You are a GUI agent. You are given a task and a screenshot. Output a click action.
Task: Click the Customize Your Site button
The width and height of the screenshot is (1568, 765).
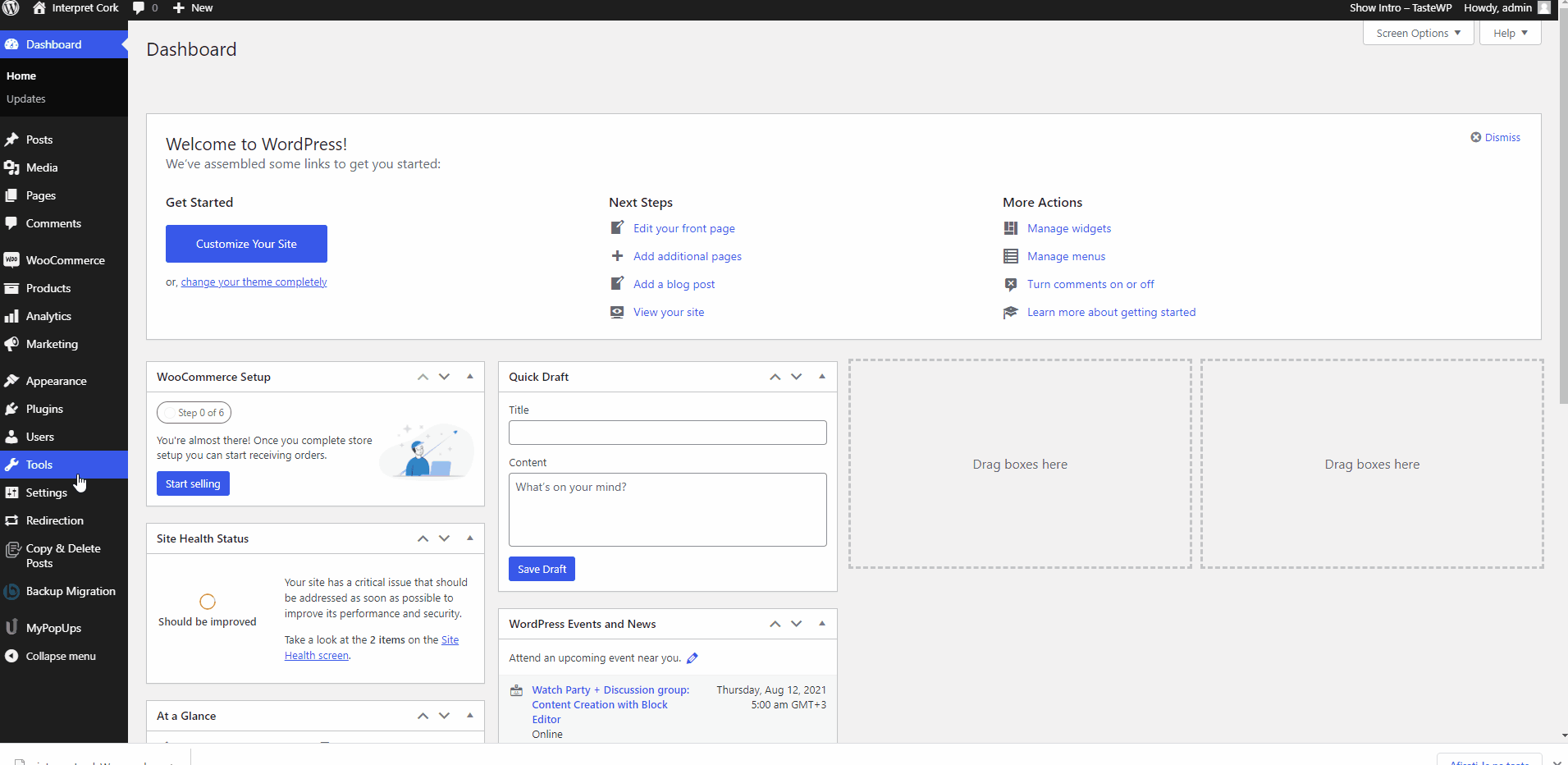tap(246, 243)
